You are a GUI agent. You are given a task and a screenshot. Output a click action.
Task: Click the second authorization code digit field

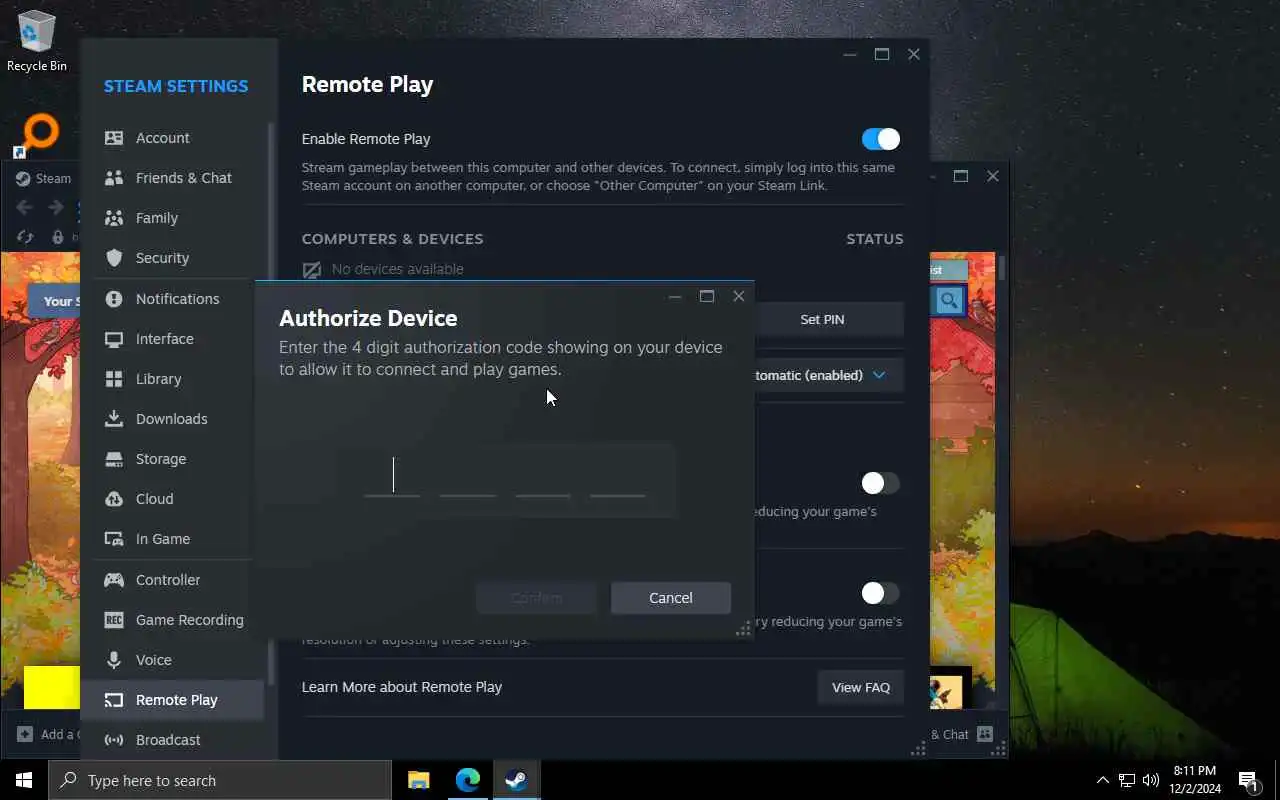tap(468, 476)
